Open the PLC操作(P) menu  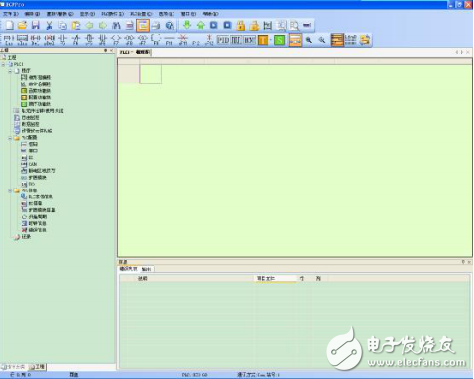tap(113, 14)
